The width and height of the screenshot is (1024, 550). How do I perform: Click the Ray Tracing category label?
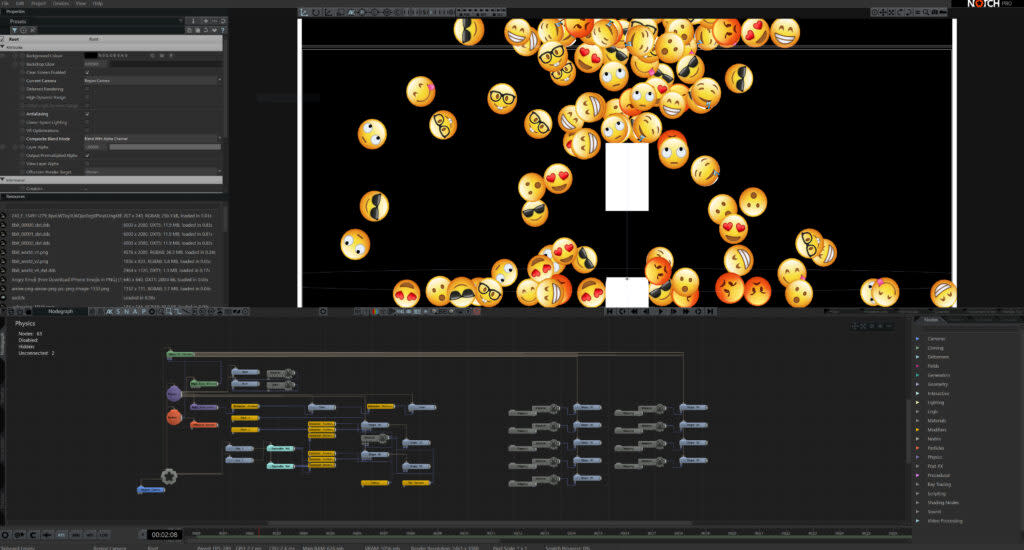tap(939, 484)
